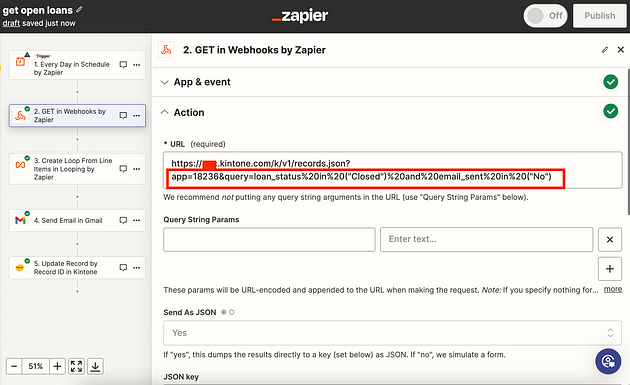Zoom out the canvas with minus button
The image size is (630, 385).
14,366
